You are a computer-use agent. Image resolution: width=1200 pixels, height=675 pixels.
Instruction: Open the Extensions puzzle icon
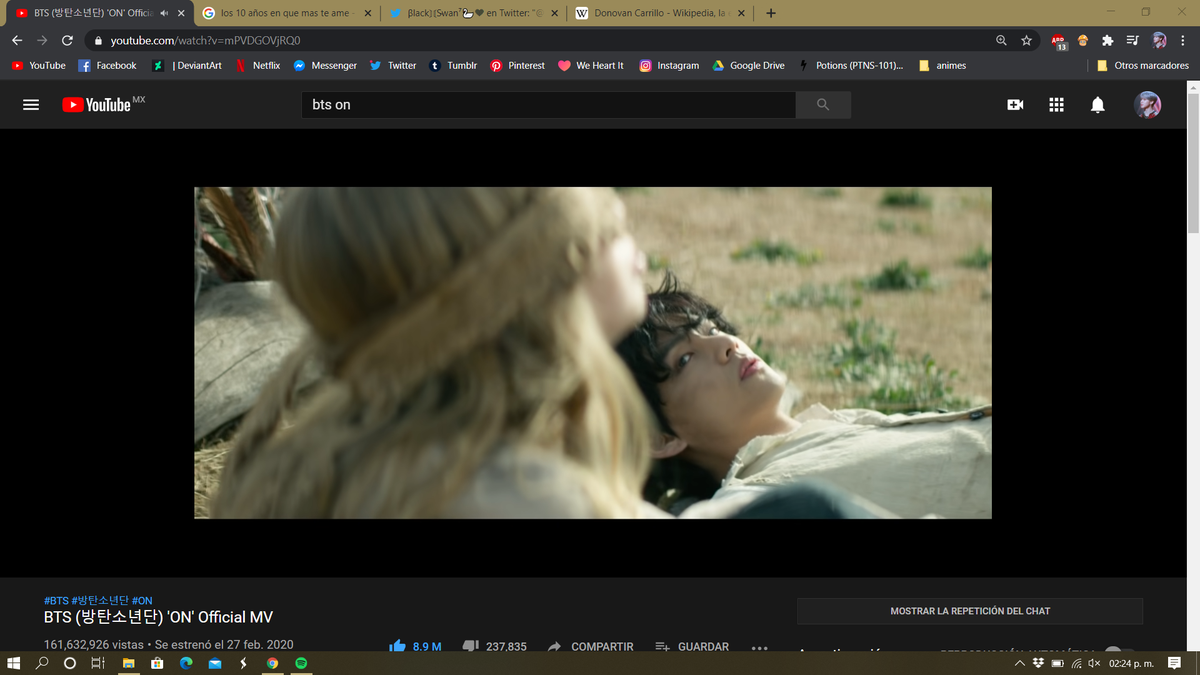(x=1107, y=40)
